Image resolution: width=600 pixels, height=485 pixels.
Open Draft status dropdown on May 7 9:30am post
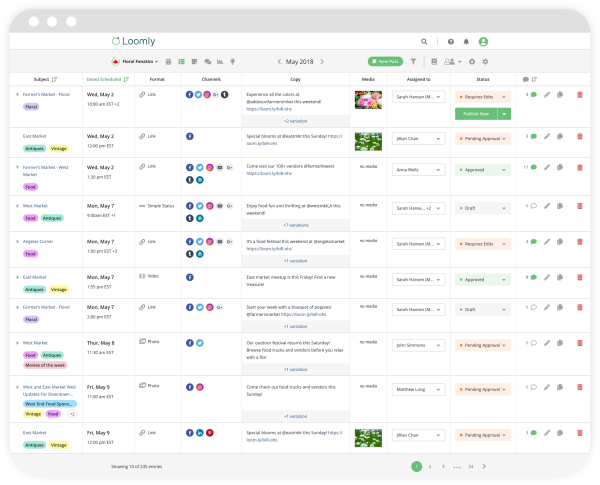click(x=483, y=208)
